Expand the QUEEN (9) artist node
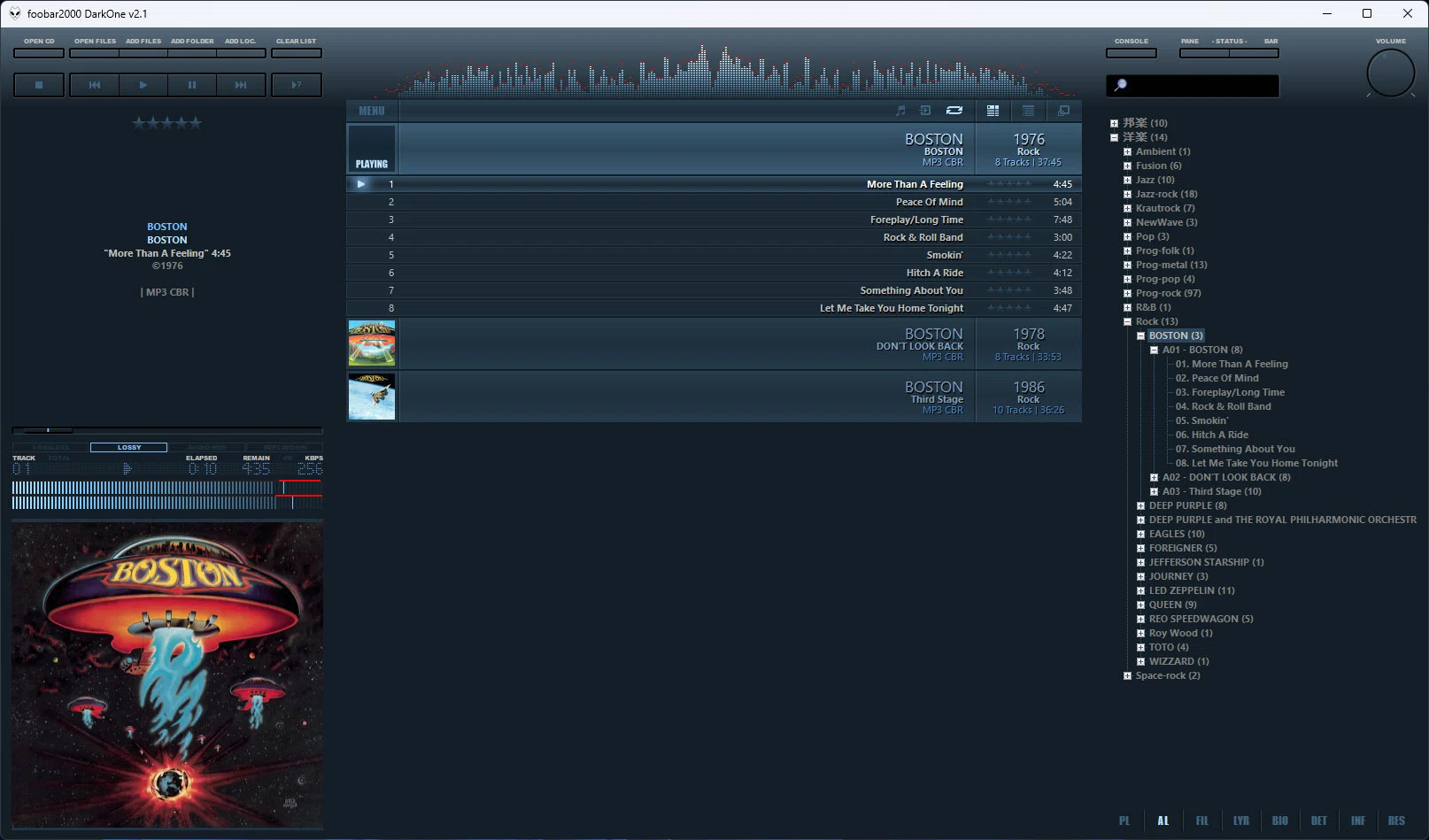Screen dimensions: 1429x840 (x=1140, y=605)
